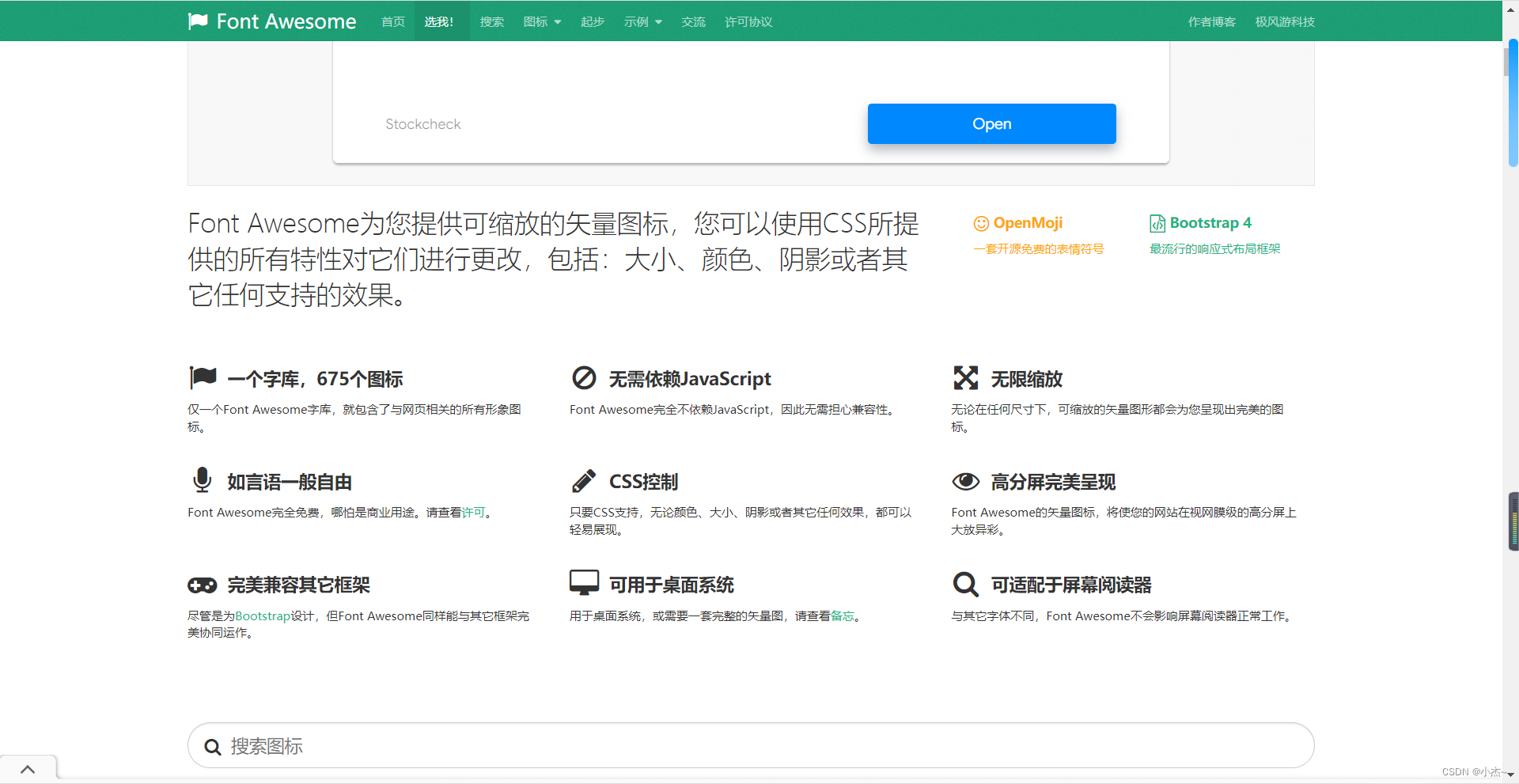Click the flag icon beside 一个字库，675个图标
Screen dimensions: 1519x784
point(203,378)
